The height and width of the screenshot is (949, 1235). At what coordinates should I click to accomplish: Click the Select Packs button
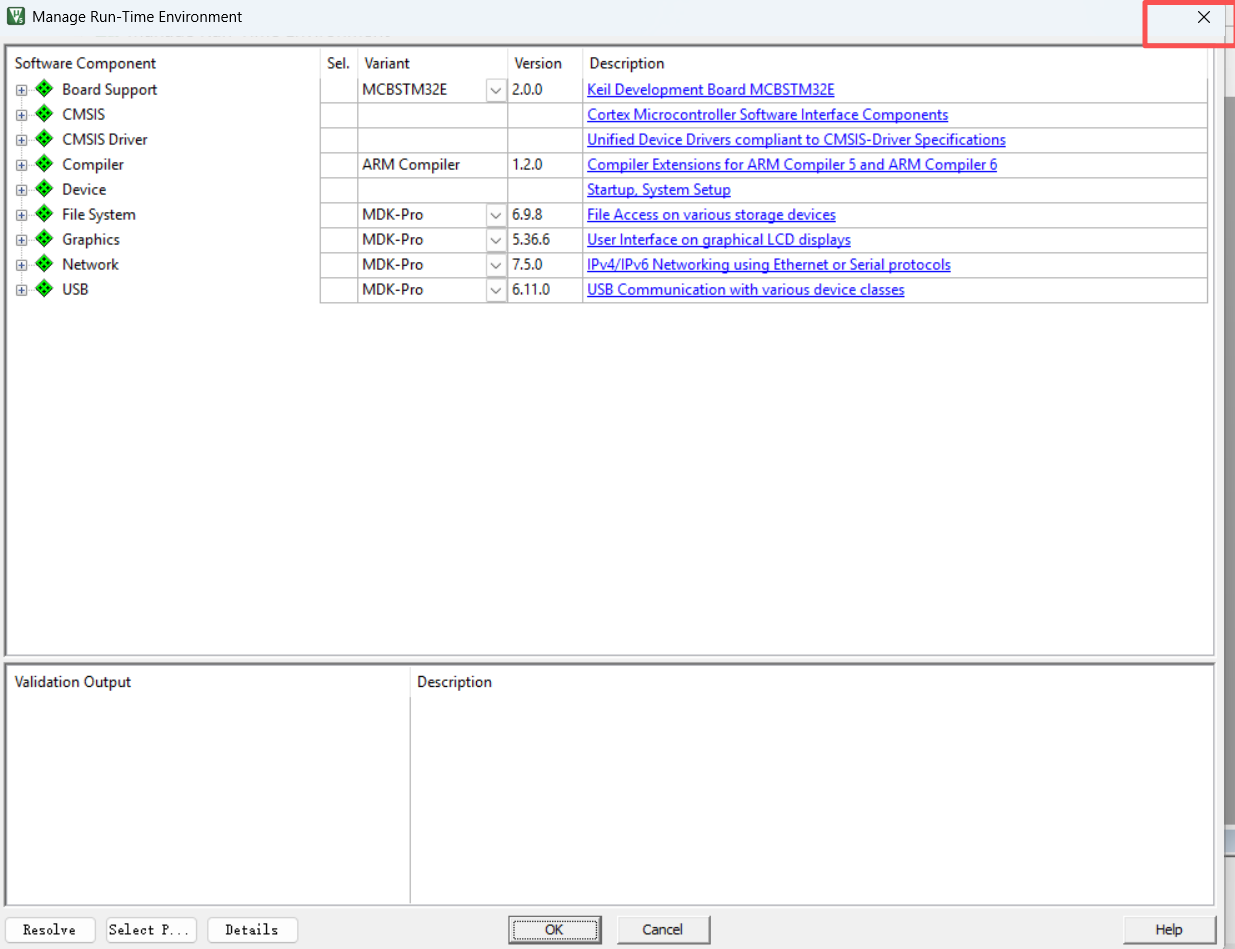point(151,930)
